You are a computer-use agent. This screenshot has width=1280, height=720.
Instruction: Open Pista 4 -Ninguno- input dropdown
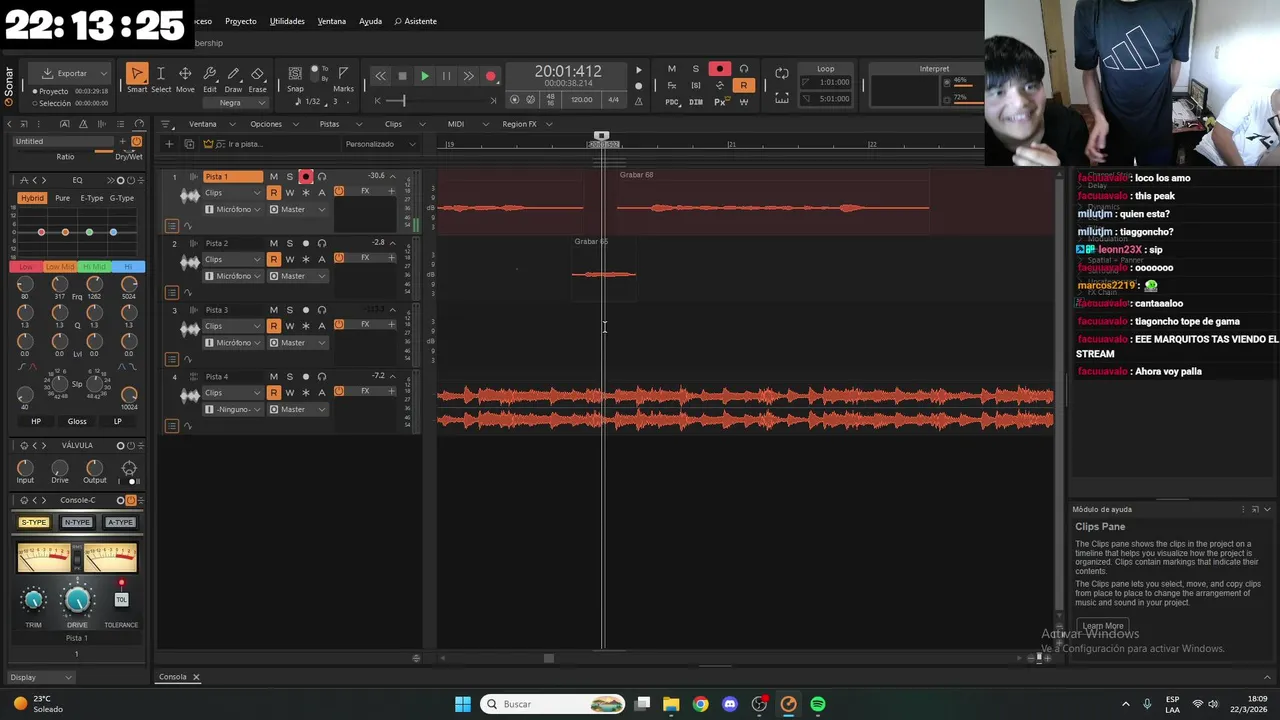233,409
